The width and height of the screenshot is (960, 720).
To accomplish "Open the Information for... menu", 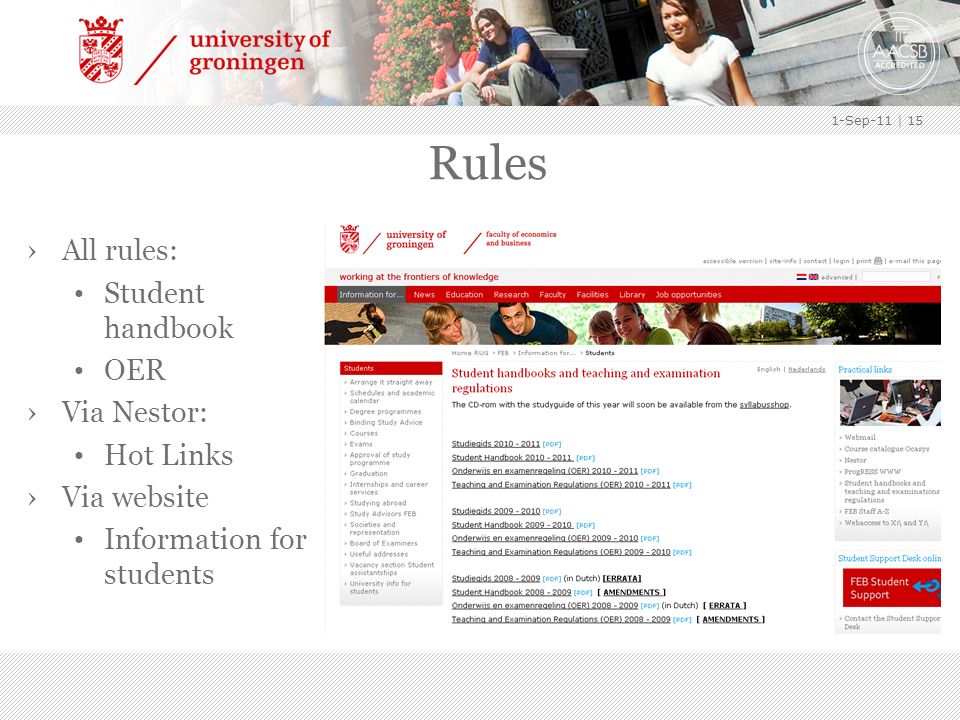I will pyautogui.click(x=372, y=294).
